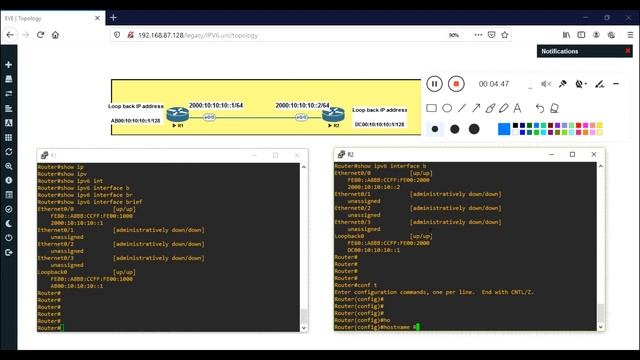This screenshot has height=360, width=640.
Task: Select the EVE Topology tab
Action: (x=52, y=18)
